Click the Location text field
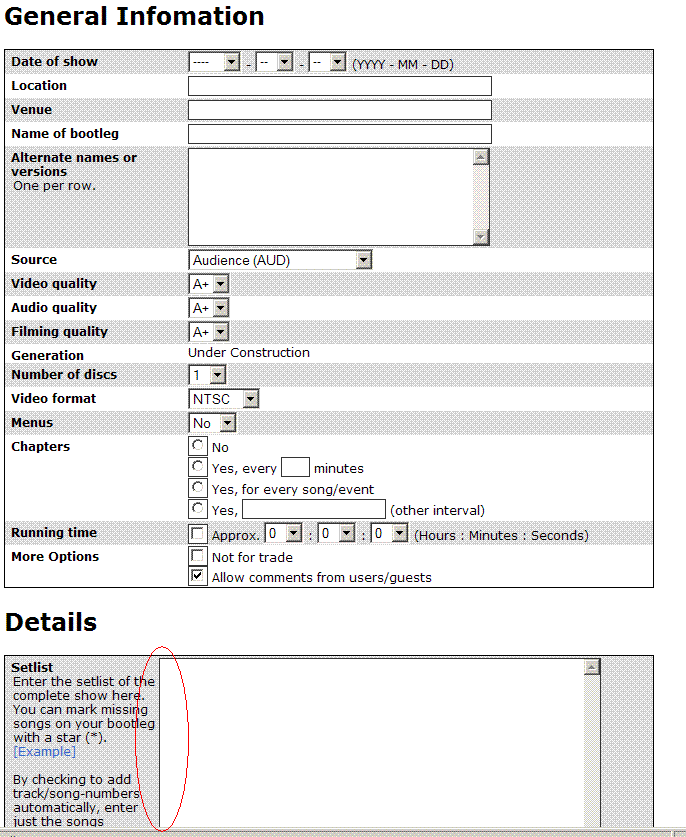686x837 pixels. coord(339,86)
